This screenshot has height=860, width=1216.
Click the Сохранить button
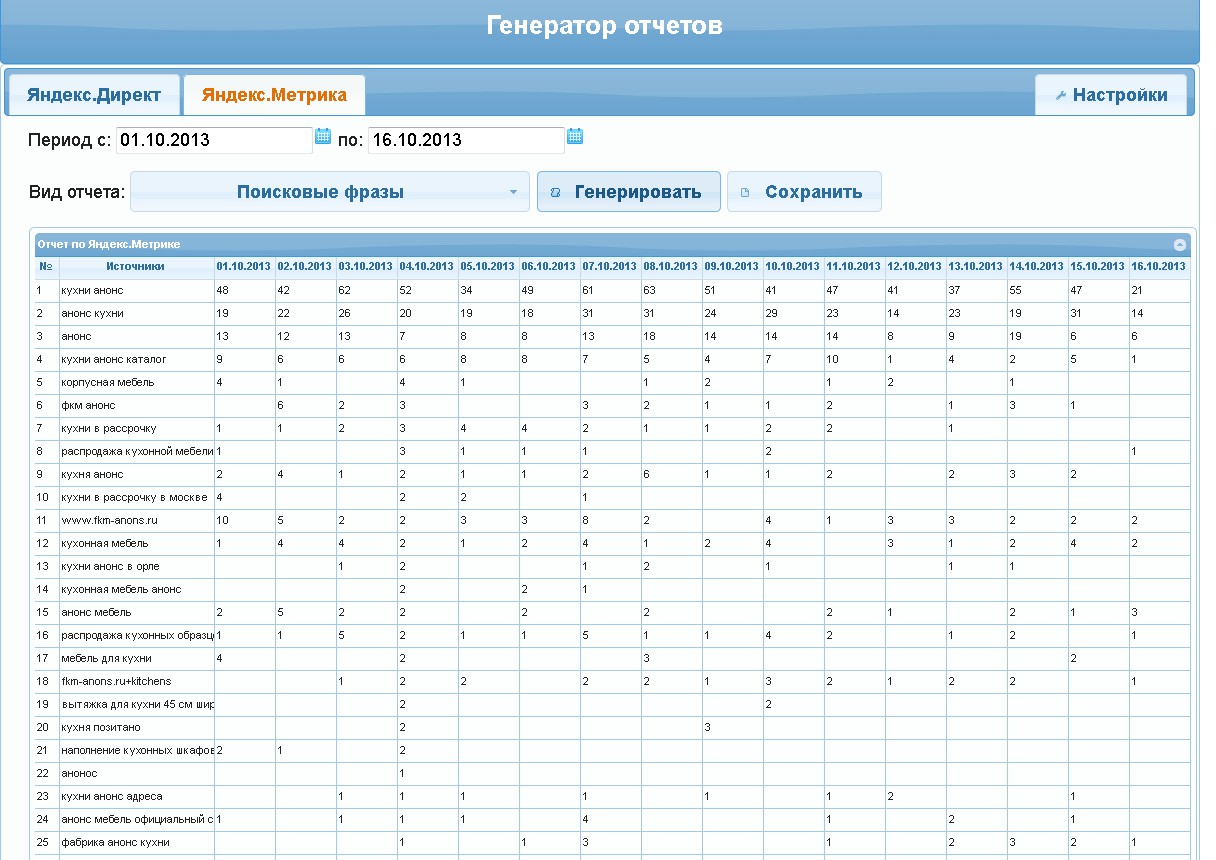point(804,192)
